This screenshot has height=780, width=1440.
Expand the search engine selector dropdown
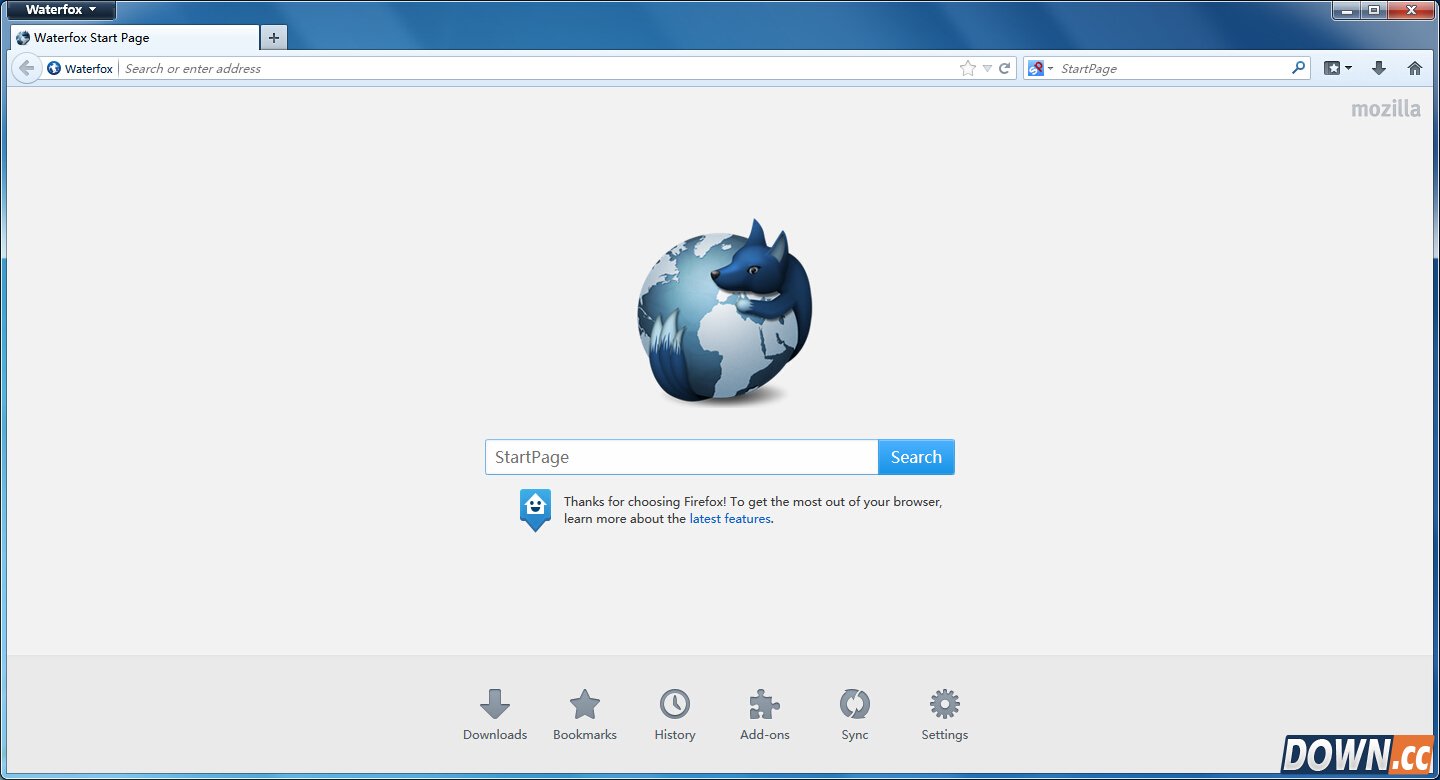point(1040,68)
